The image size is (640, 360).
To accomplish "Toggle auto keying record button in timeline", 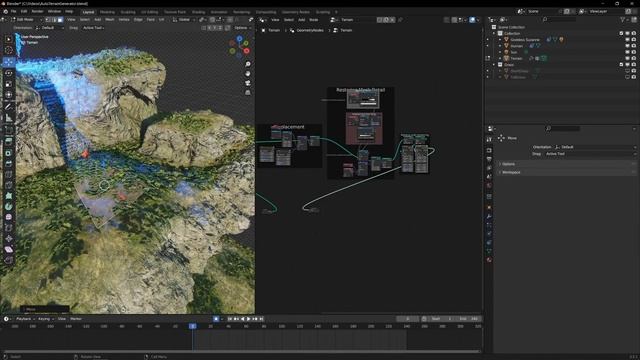I will [216, 319].
